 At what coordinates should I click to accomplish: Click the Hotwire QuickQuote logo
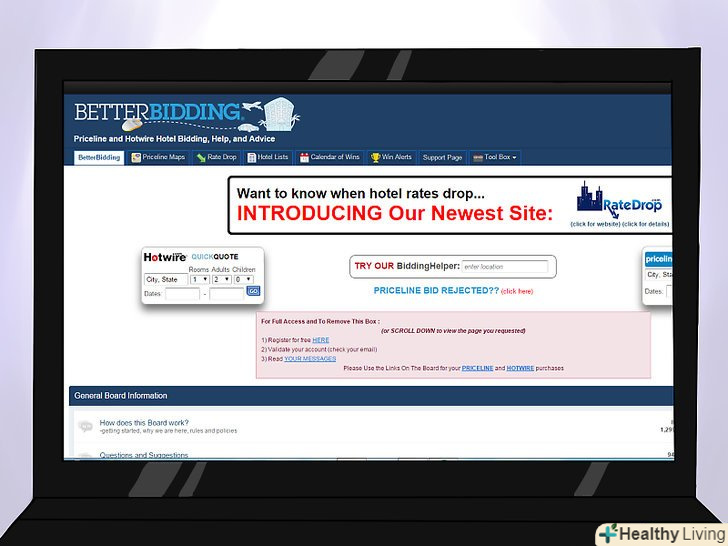pyautogui.click(x=191, y=257)
